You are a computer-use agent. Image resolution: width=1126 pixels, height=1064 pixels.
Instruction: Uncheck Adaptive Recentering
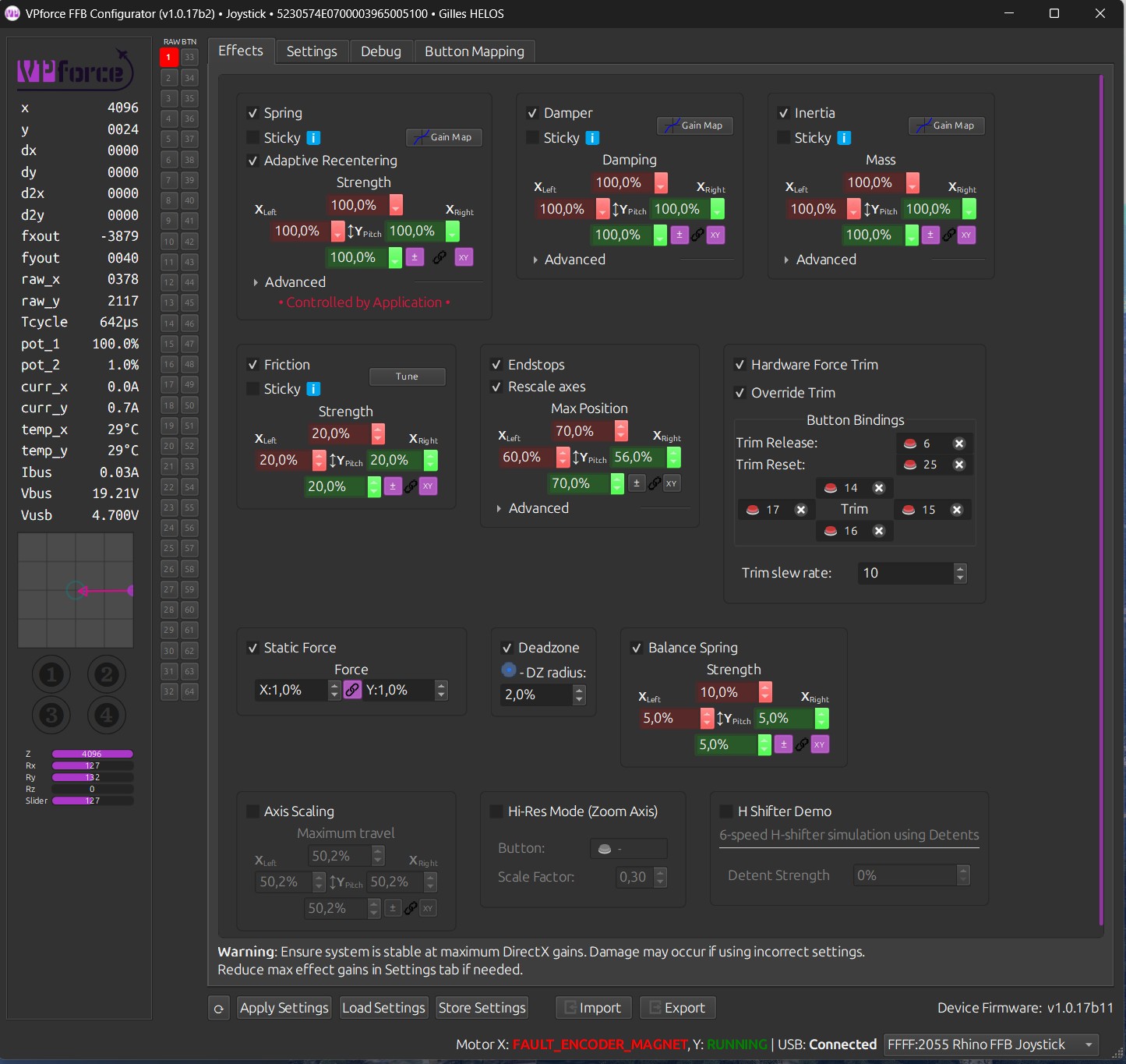pyautogui.click(x=252, y=161)
